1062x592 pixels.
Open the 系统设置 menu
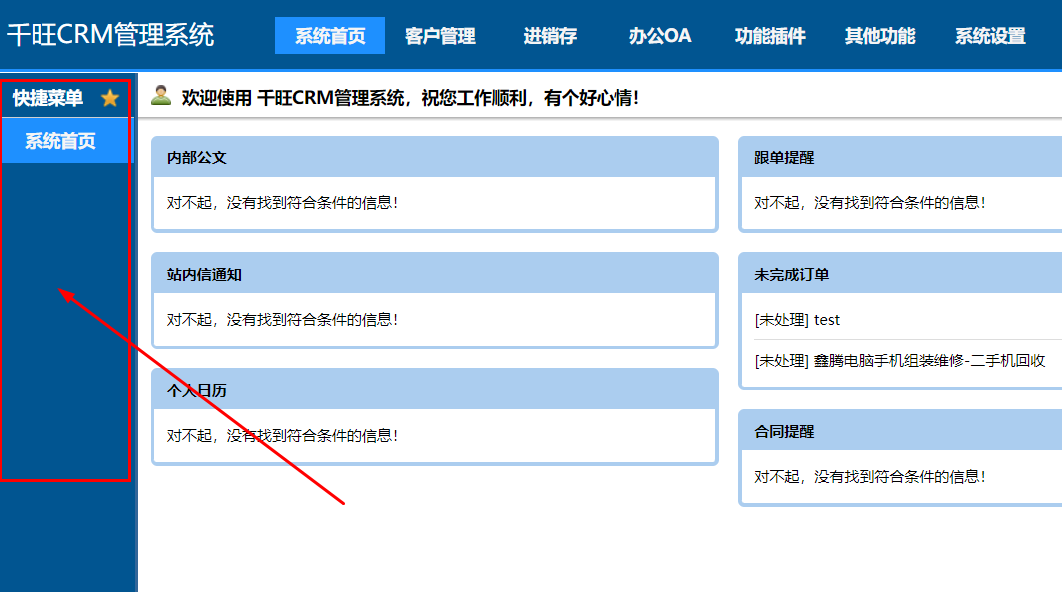[x=990, y=36]
